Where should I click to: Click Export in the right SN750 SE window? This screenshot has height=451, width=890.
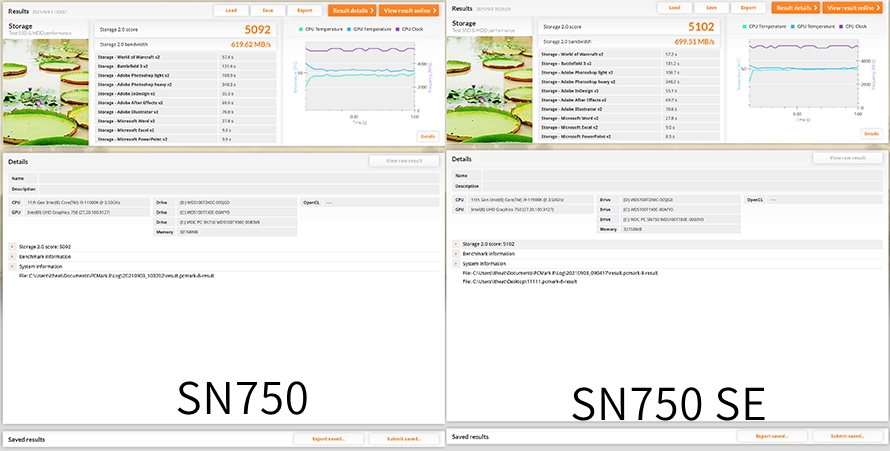(x=748, y=8)
